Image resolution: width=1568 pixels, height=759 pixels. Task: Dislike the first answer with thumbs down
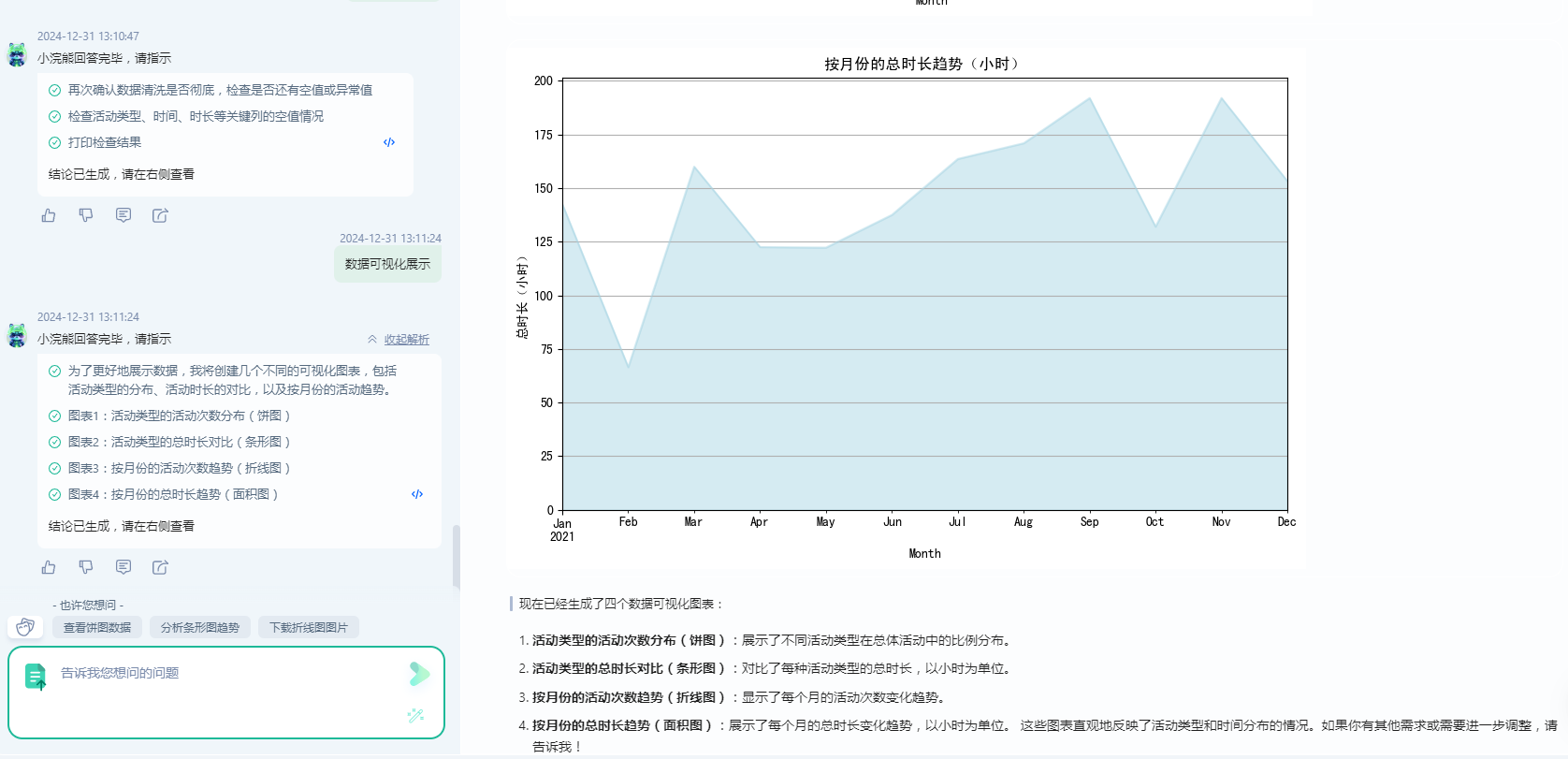click(x=86, y=215)
